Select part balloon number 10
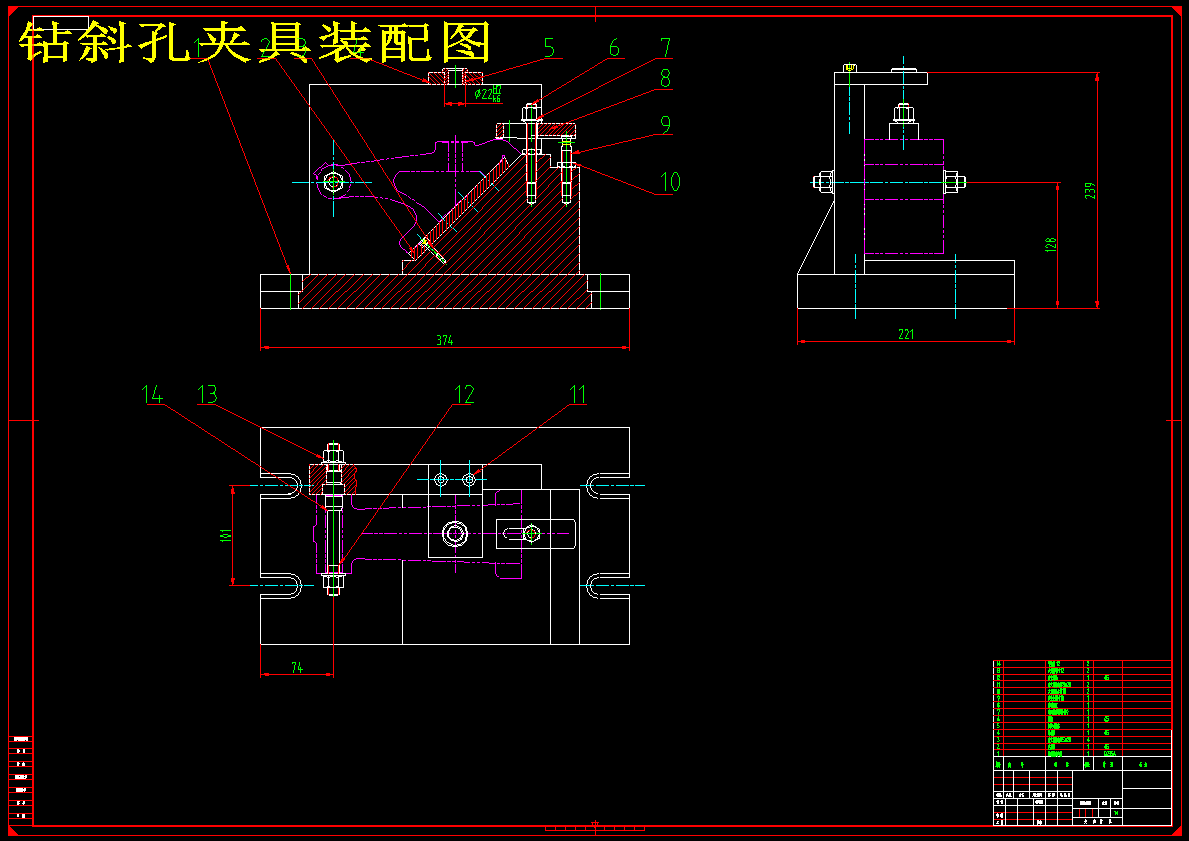The width and height of the screenshot is (1189, 841). pyautogui.click(x=670, y=182)
